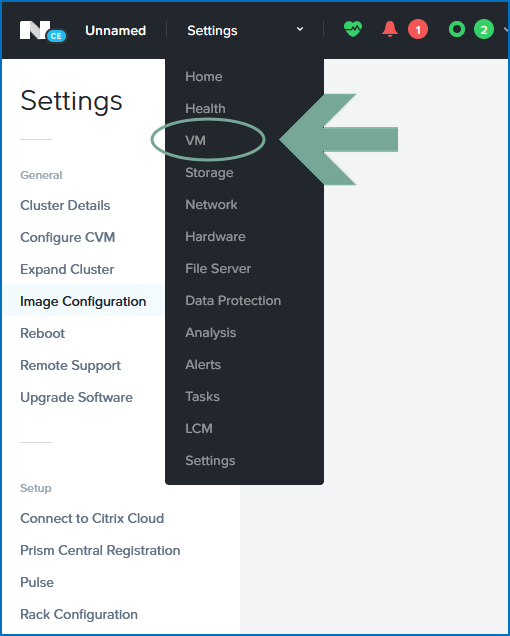Screen dimensions: 510x636
Task: Select VM from the navigation menu
Action: (196, 140)
